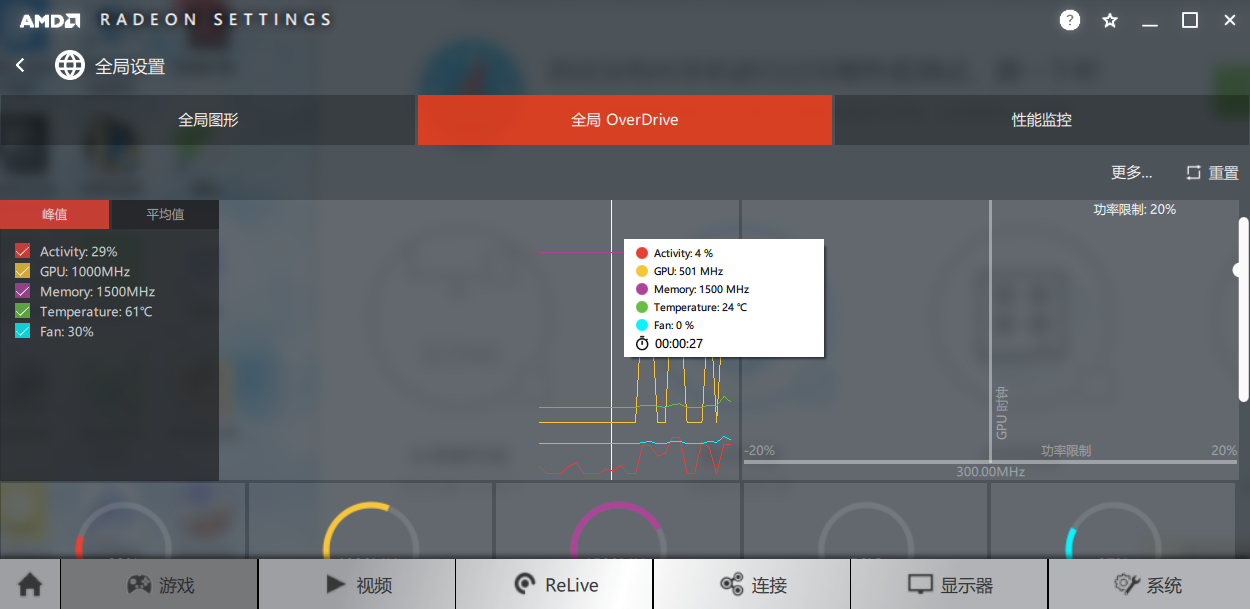Select the 平均值 average tab
Viewport: 1250px width, 609px height.
pos(165,215)
